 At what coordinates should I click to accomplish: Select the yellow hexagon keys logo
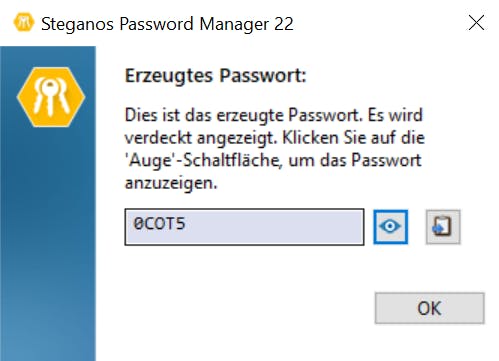point(51,97)
